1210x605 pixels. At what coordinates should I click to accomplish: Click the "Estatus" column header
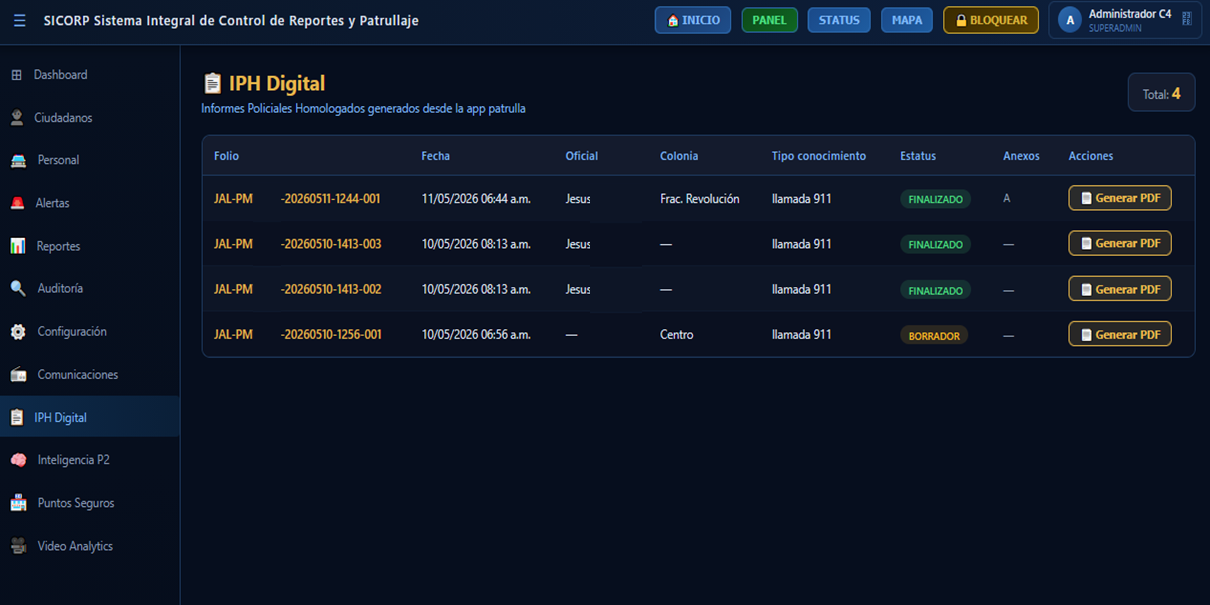918,156
